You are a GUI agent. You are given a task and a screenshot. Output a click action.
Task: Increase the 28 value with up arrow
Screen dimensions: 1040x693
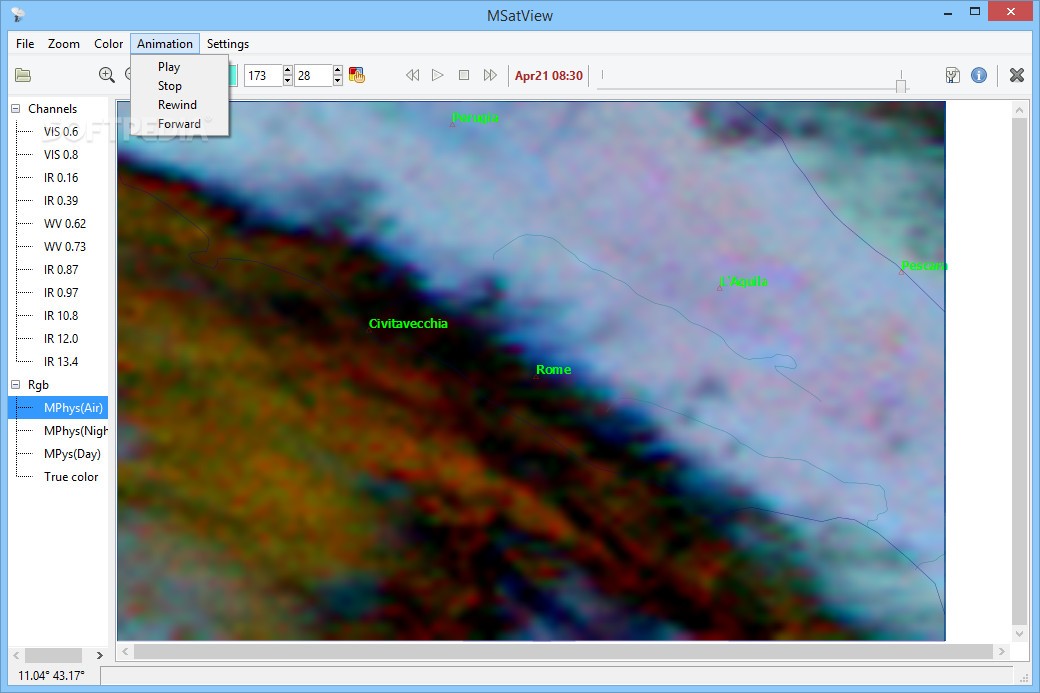(x=338, y=70)
